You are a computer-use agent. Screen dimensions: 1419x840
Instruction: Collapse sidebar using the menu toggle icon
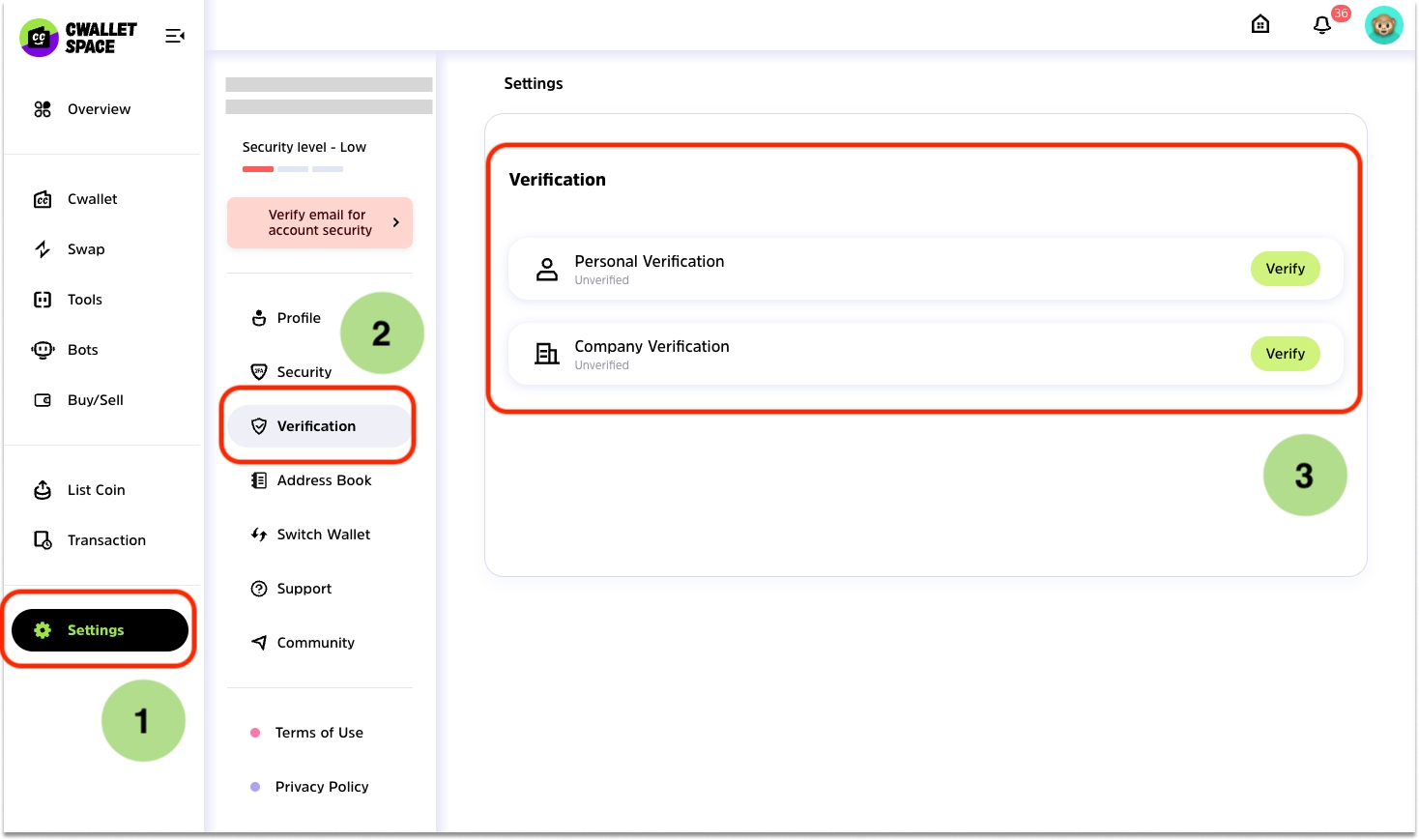(x=175, y=36)
